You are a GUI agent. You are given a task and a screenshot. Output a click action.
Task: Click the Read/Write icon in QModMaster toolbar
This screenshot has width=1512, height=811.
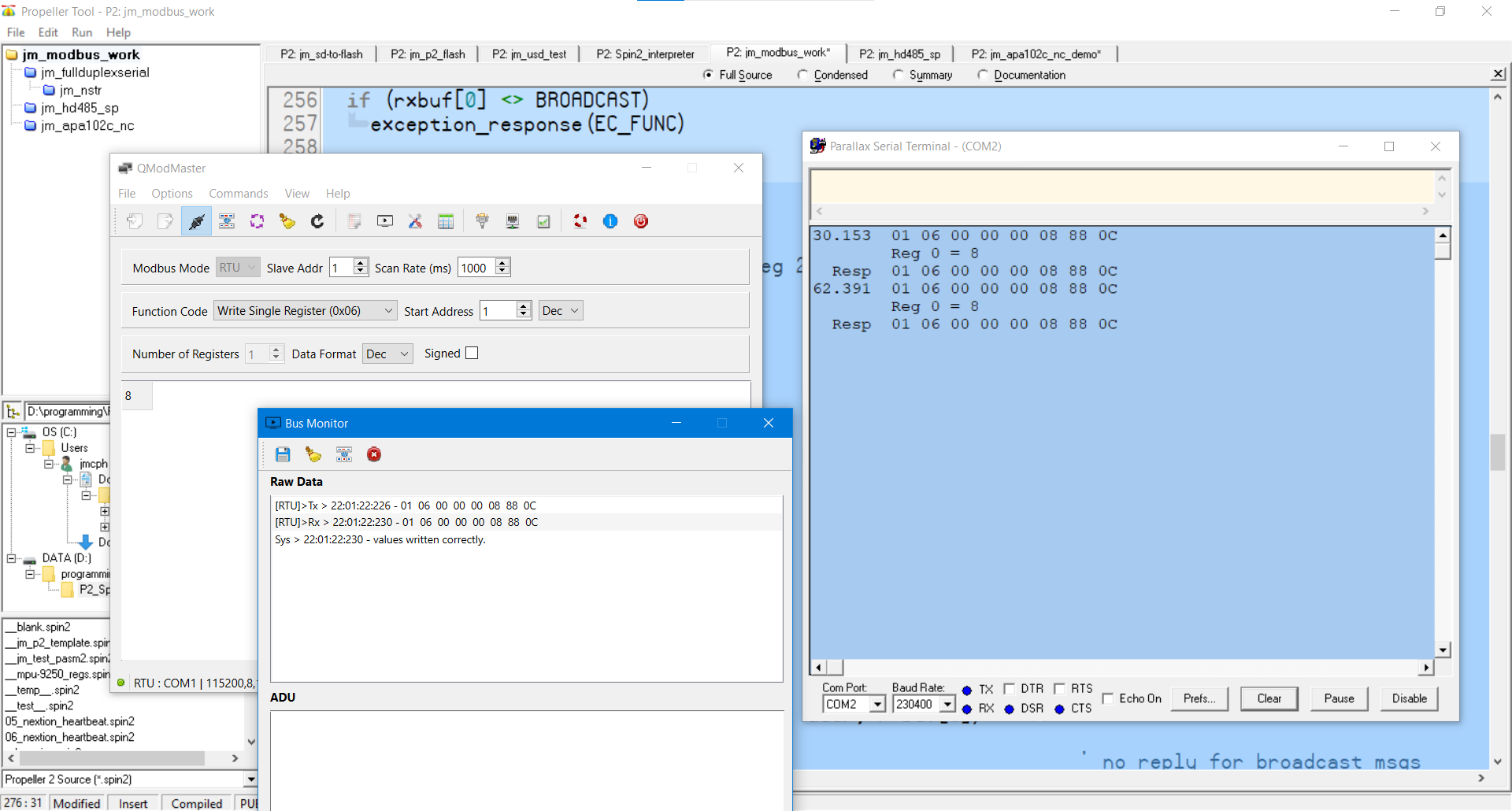(227, 221)
